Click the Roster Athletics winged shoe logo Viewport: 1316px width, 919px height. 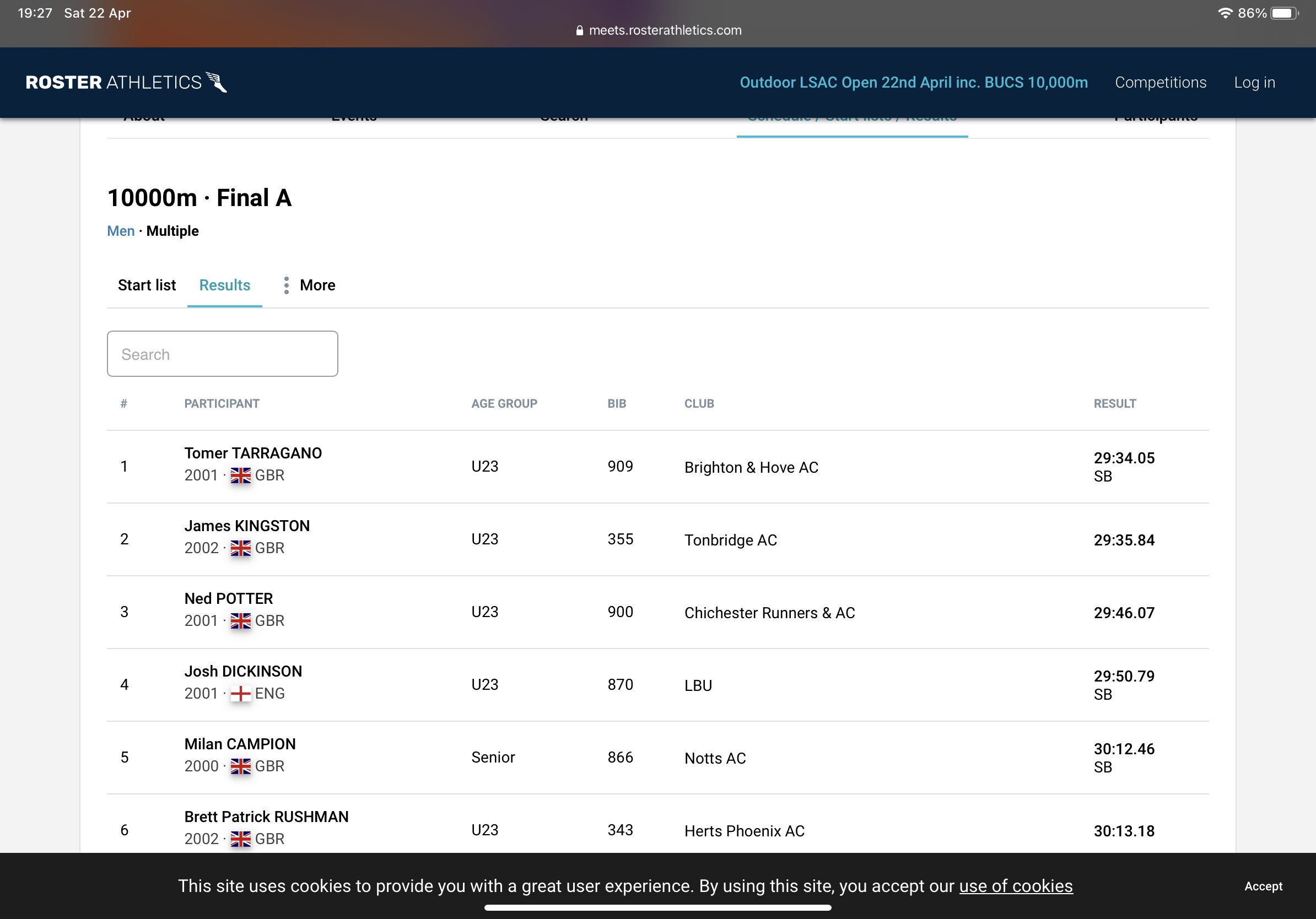pyautogui.click(x=217, y=83)
